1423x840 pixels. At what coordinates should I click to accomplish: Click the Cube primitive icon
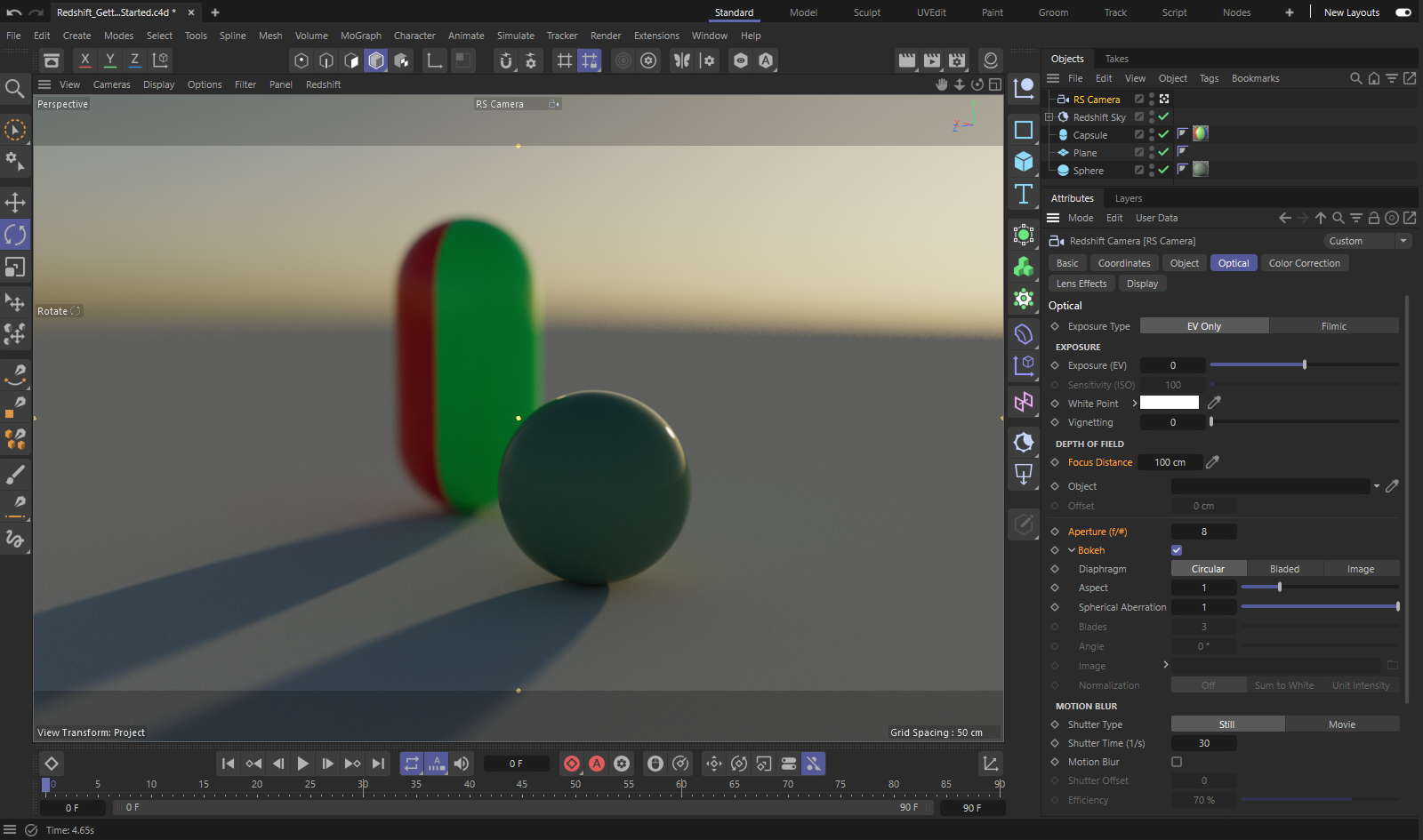[x=1024, y=162]
